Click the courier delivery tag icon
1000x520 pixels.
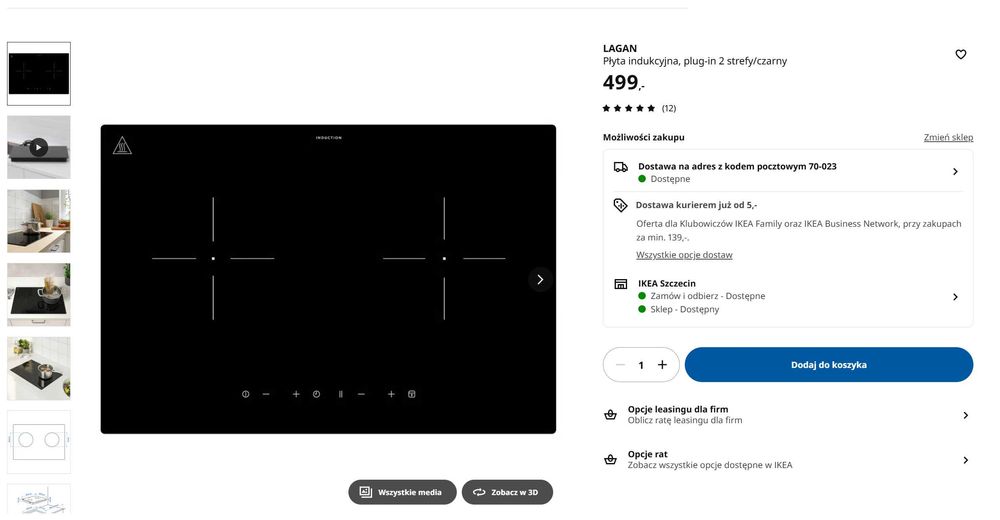[620, 205]
